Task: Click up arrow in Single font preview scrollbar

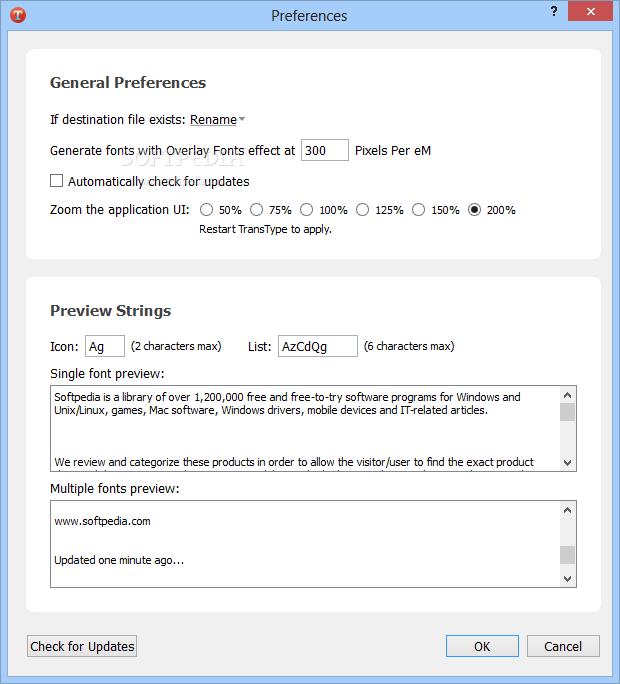Action: click(x=567, y=395)
